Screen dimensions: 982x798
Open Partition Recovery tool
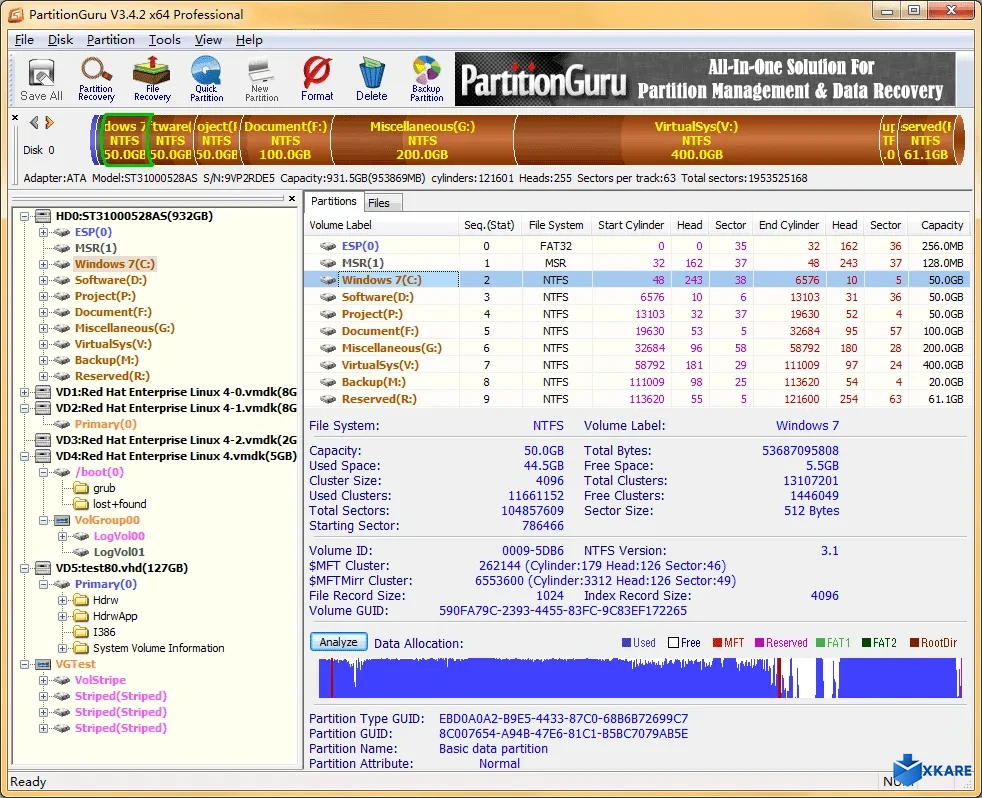click(96, 80)
